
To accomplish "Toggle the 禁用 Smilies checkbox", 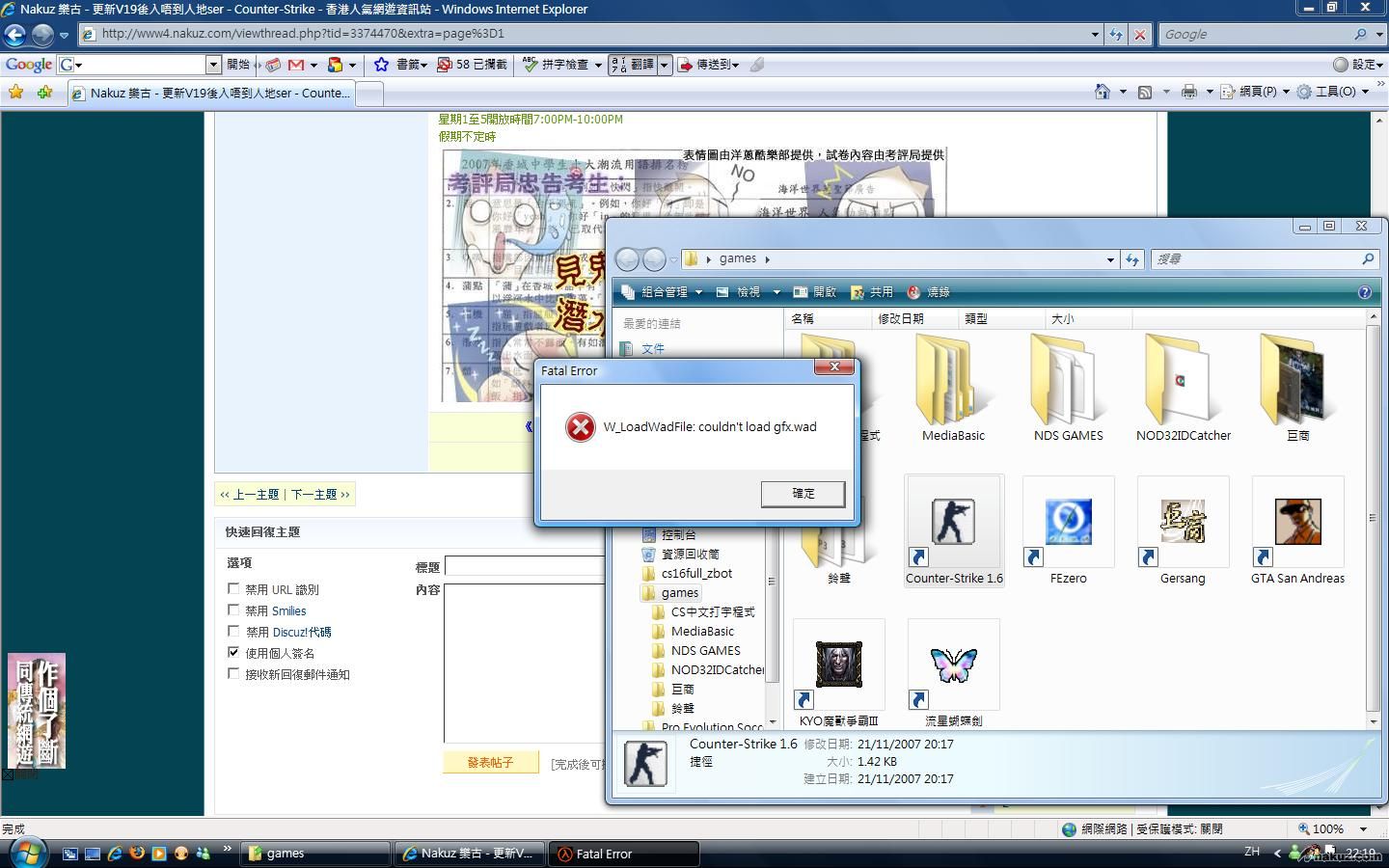I will pos(233,610).
